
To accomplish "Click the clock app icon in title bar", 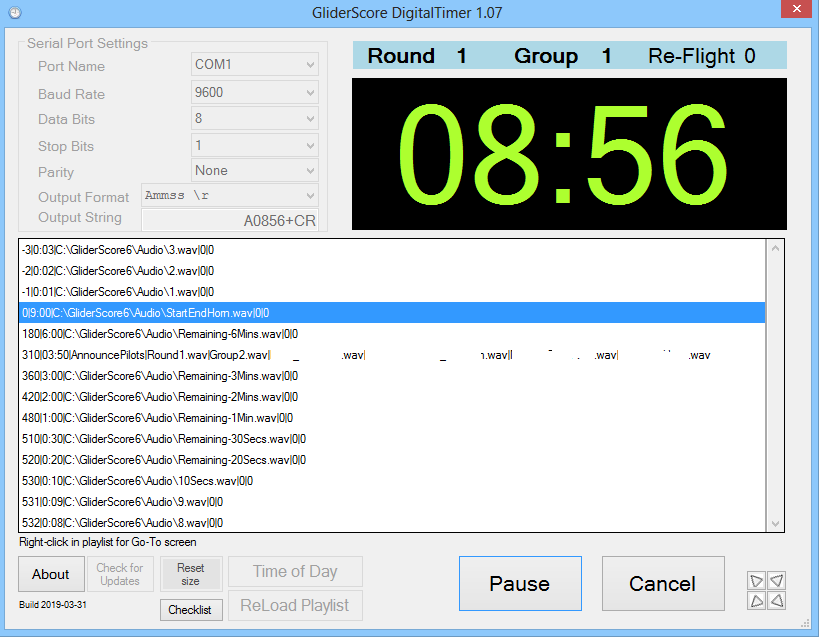I will 15,12.
